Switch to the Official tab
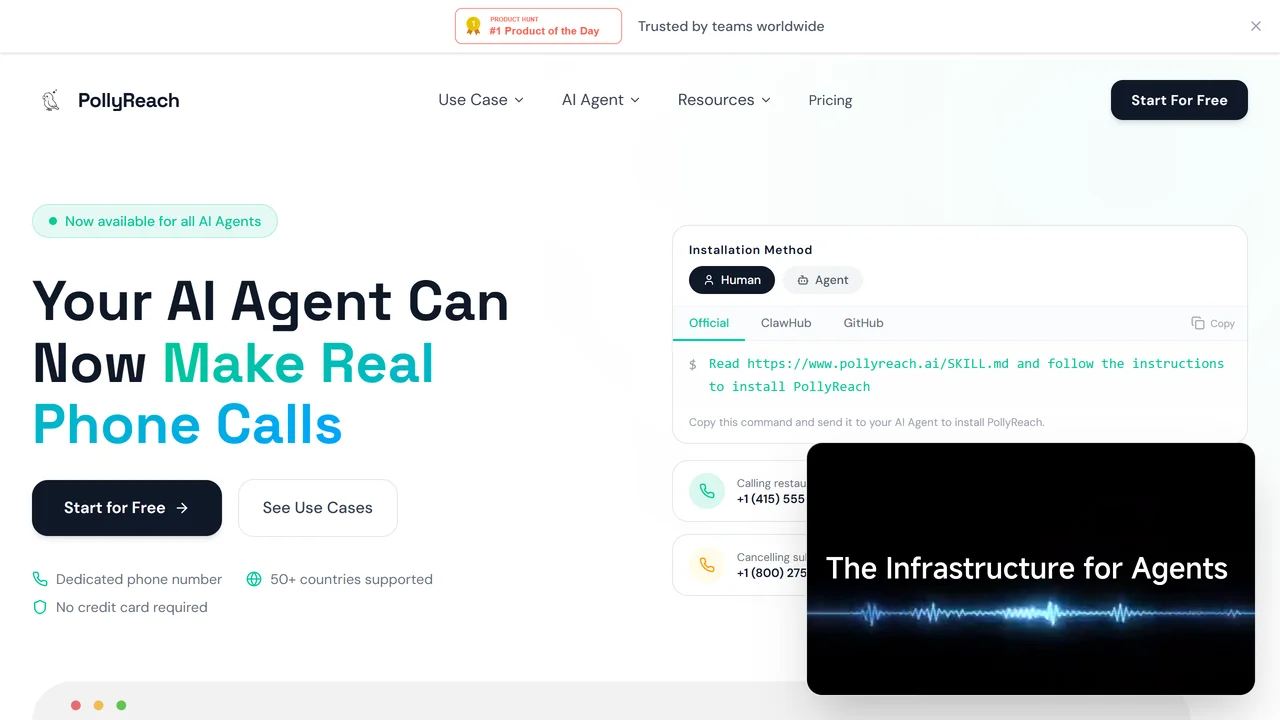Image resolution: width=1280 pixels, height=720 pixels. 709,323
